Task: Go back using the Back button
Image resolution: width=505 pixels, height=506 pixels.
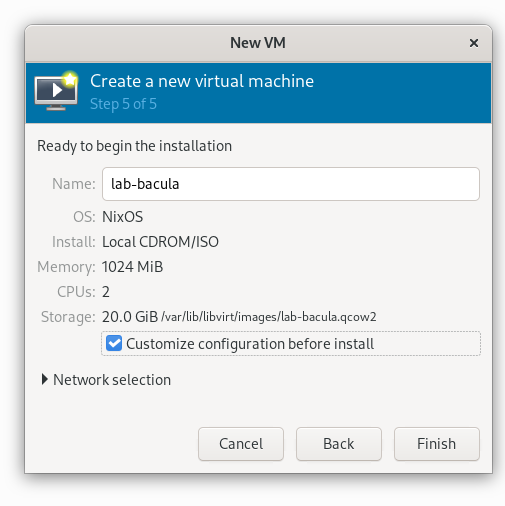Action: pos(339,444)
